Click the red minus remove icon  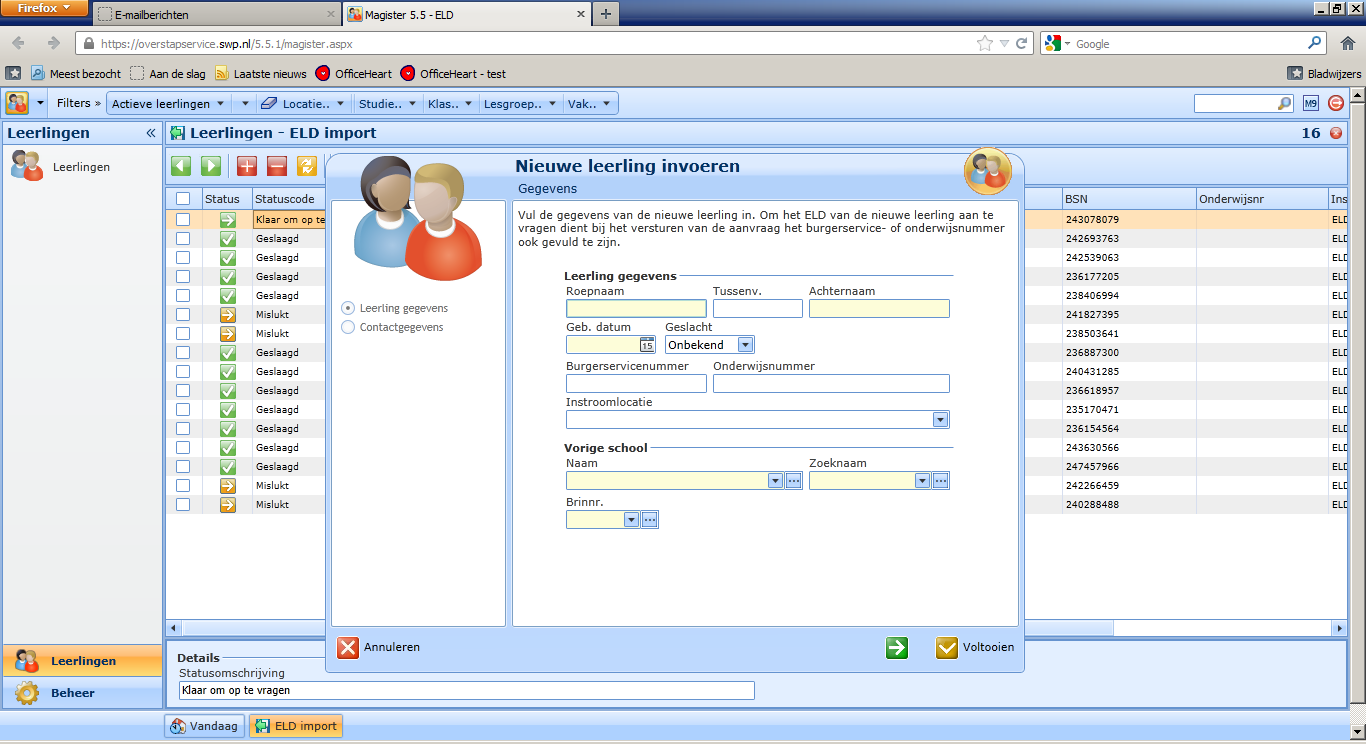point(277,166)
